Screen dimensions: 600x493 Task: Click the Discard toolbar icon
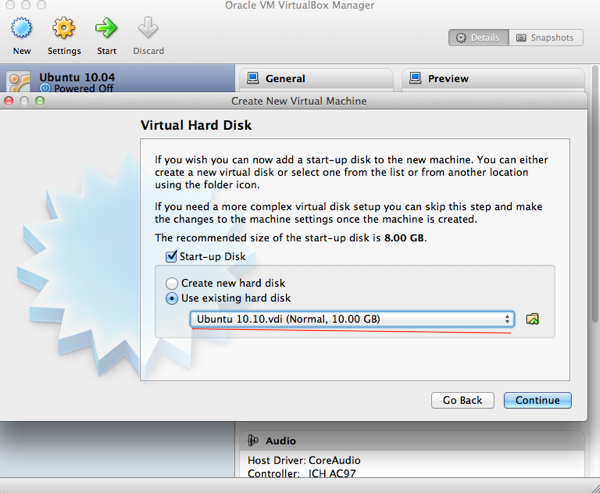(x=147, y=28)
